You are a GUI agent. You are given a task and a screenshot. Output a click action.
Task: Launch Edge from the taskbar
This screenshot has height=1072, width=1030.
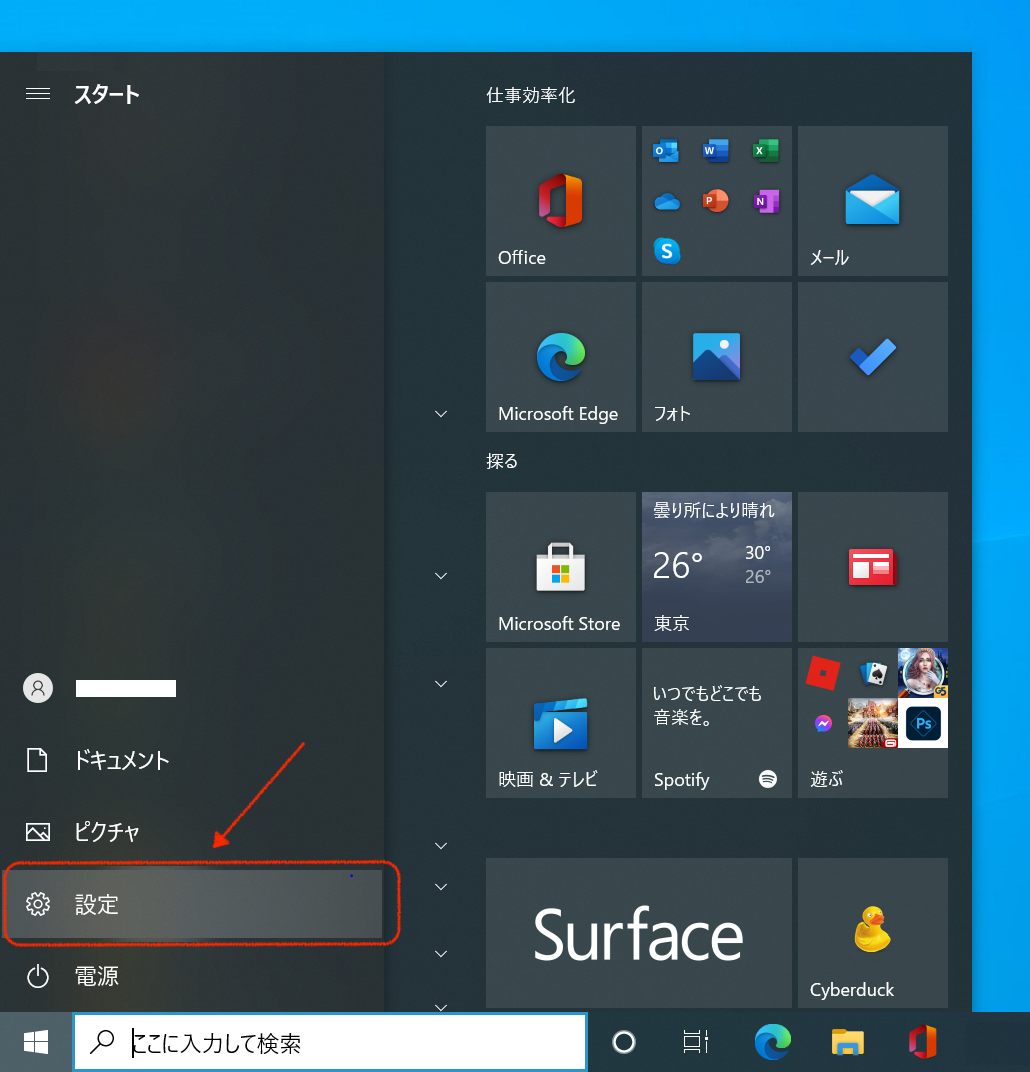coord(772,1043)
